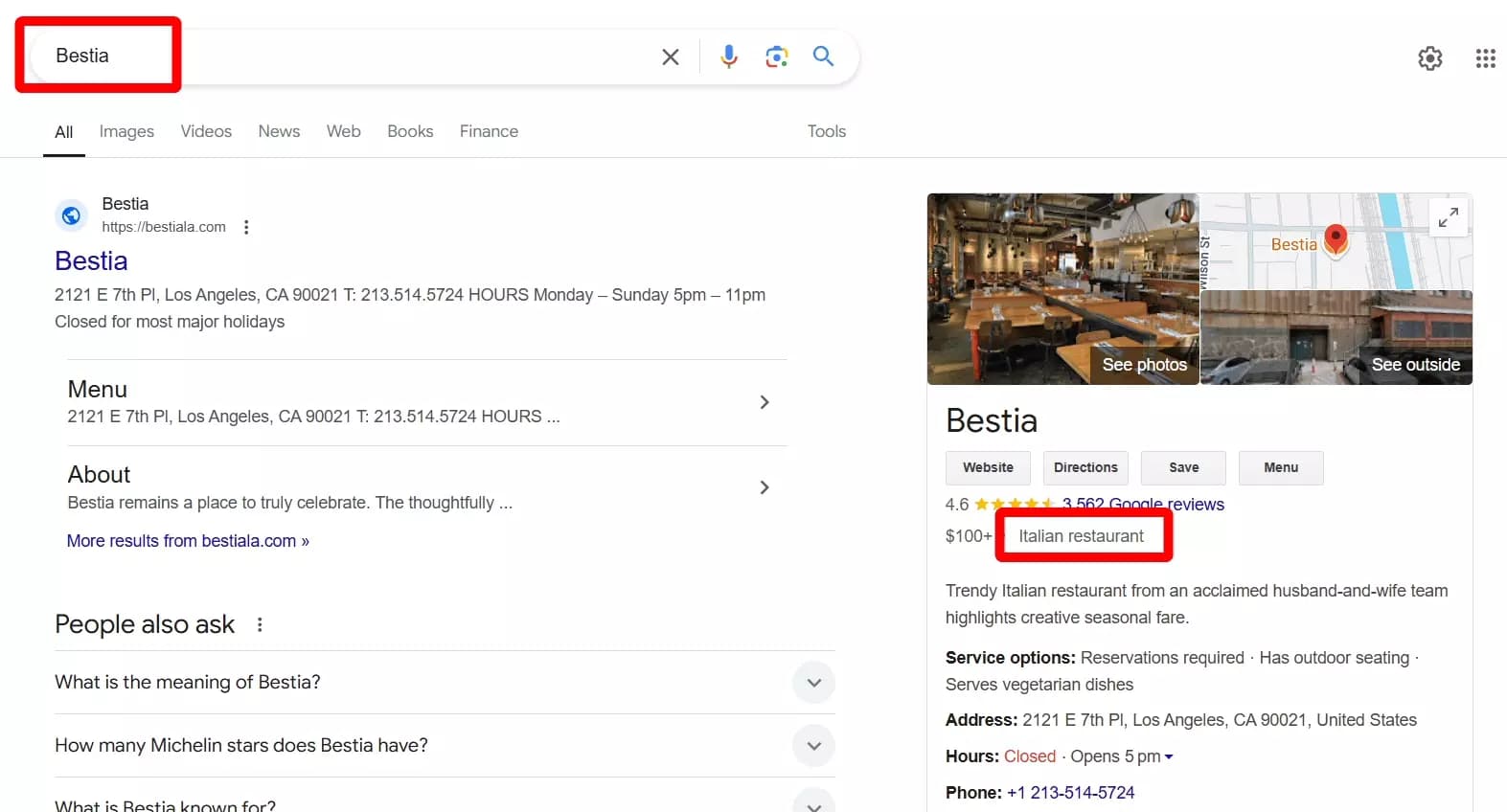Switch to the Images tab
This screenshot has width=1507, height=812.
pyautogui.click(x=126, y=131)
